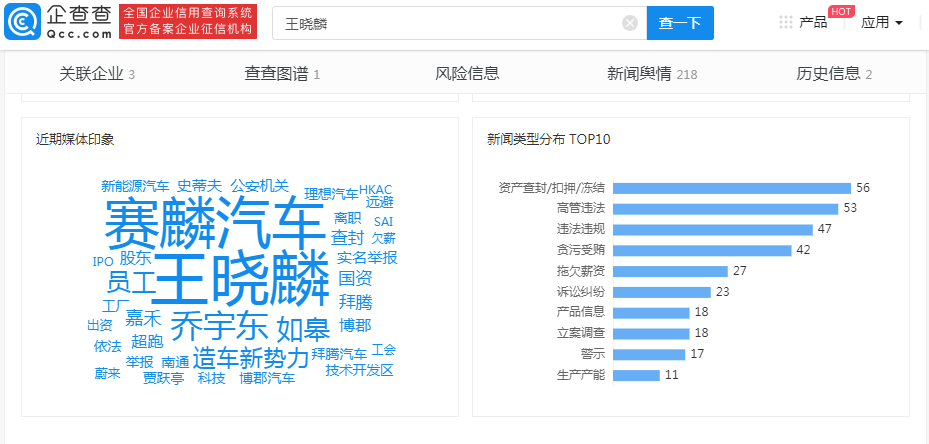Click the HOT badge above 产品
This screenshot has height=444, width=929.
(x=841, y=11)
